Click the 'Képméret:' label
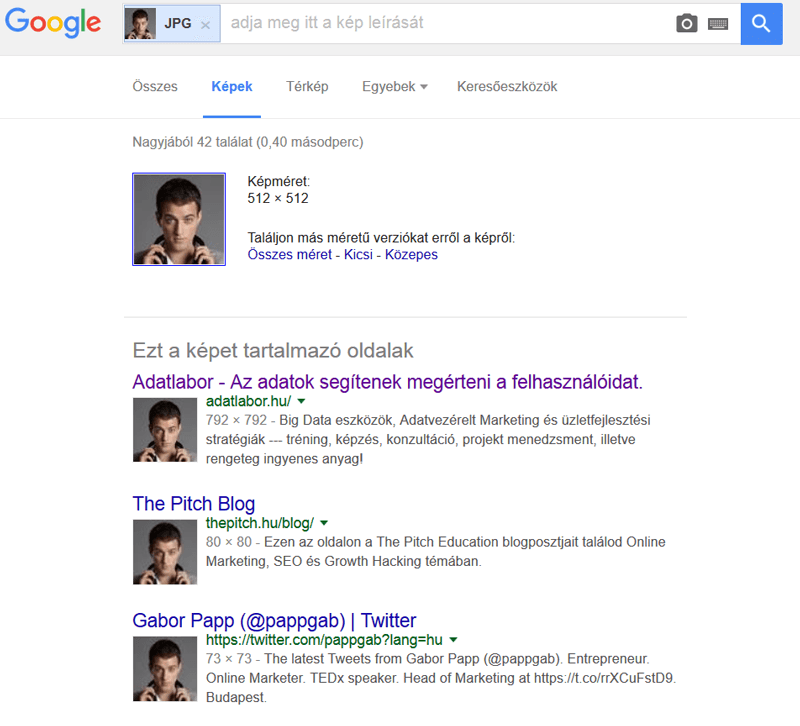800x726 pixels. (279, 181)
